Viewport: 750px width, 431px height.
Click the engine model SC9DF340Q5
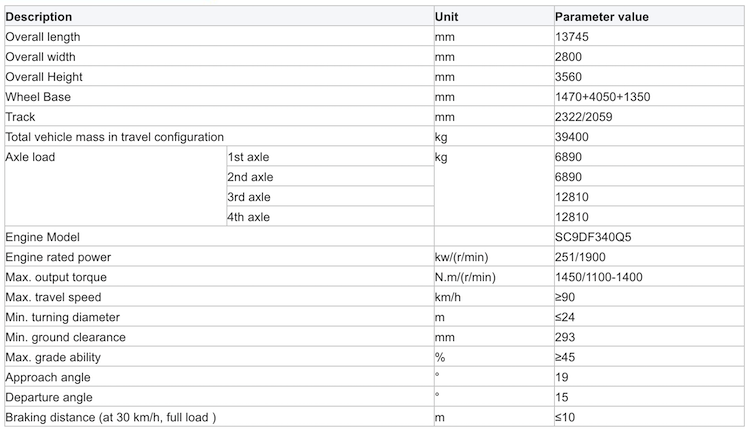[593, 237]
